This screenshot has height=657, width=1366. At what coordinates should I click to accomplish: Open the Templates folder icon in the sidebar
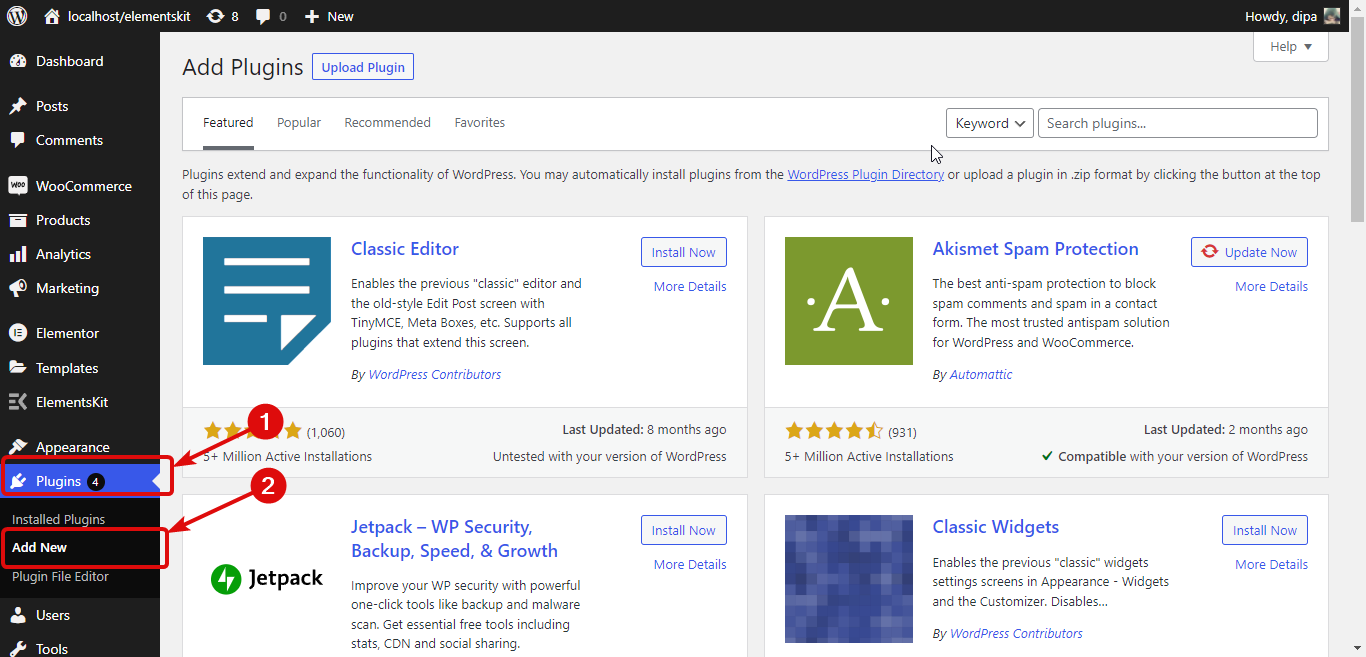[x=21, y=367]
